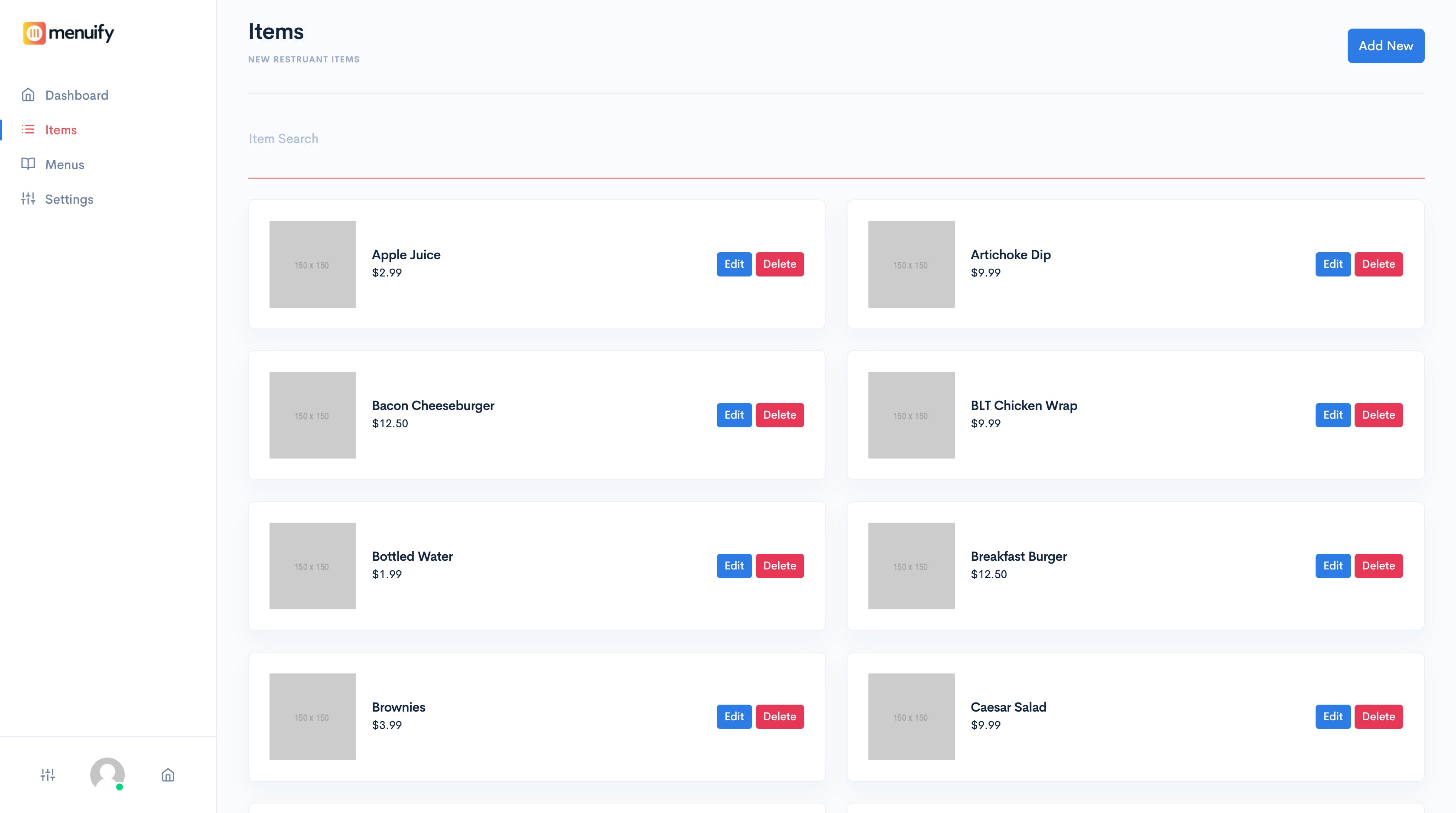Viewport: 1456px width, 813px height.
Task: Click the Items page heading
Action: click(276, 32)
